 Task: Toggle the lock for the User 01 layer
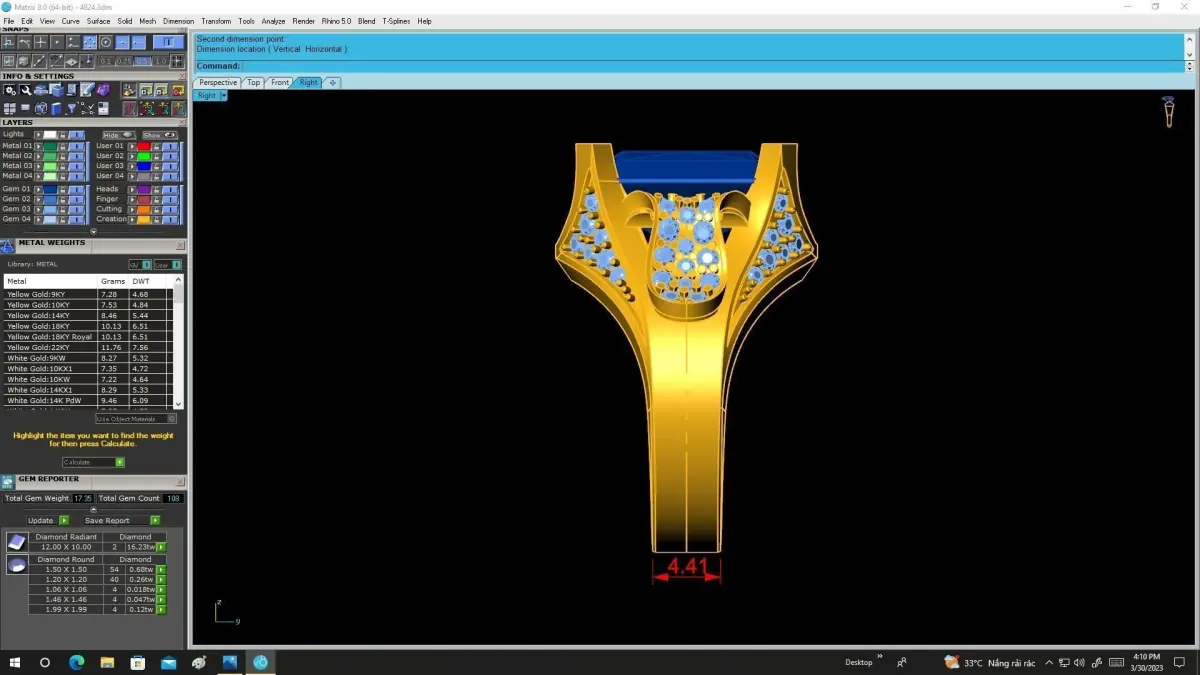point(156,146)
